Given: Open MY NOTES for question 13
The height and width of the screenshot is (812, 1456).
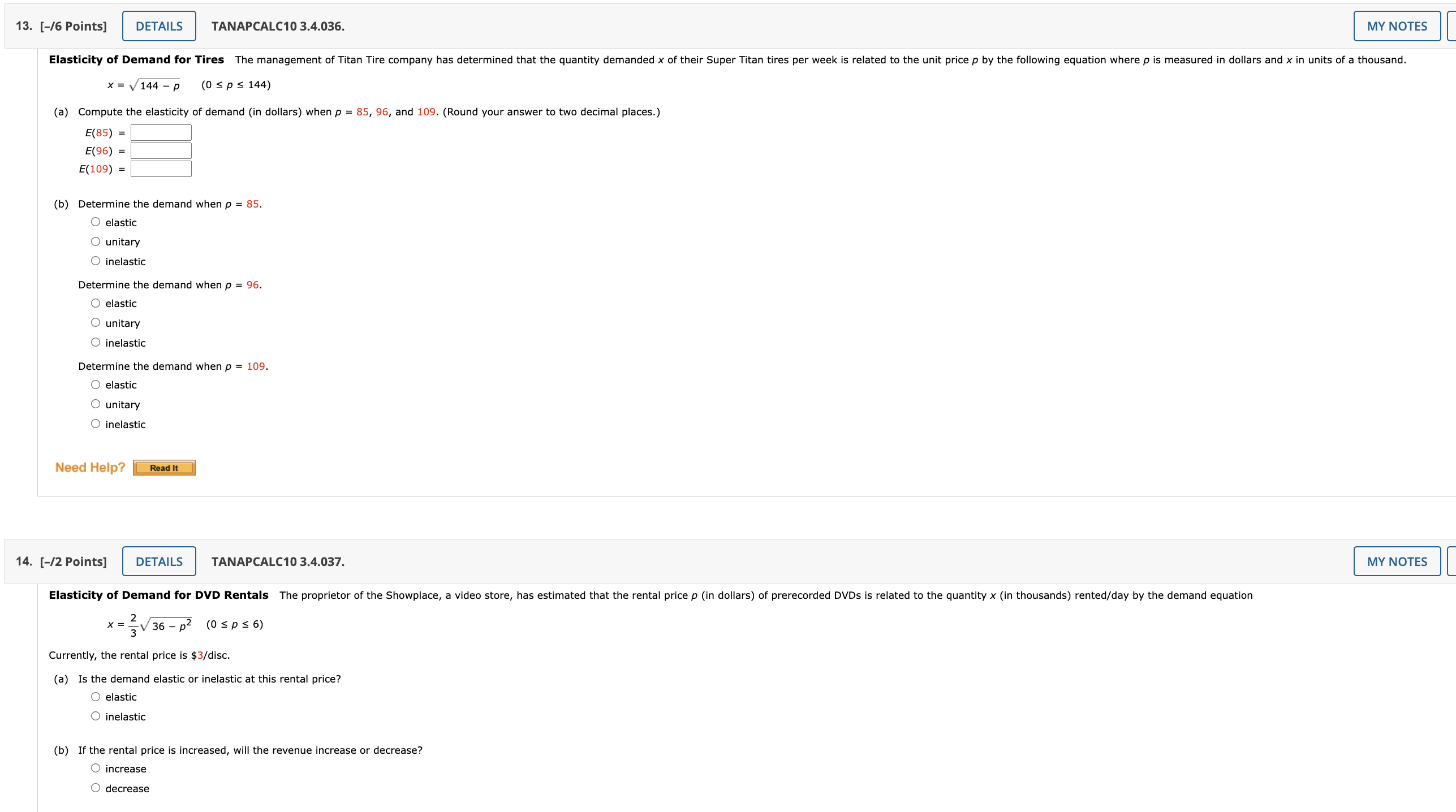Looking at the screenshot, I should (1396, 25).
